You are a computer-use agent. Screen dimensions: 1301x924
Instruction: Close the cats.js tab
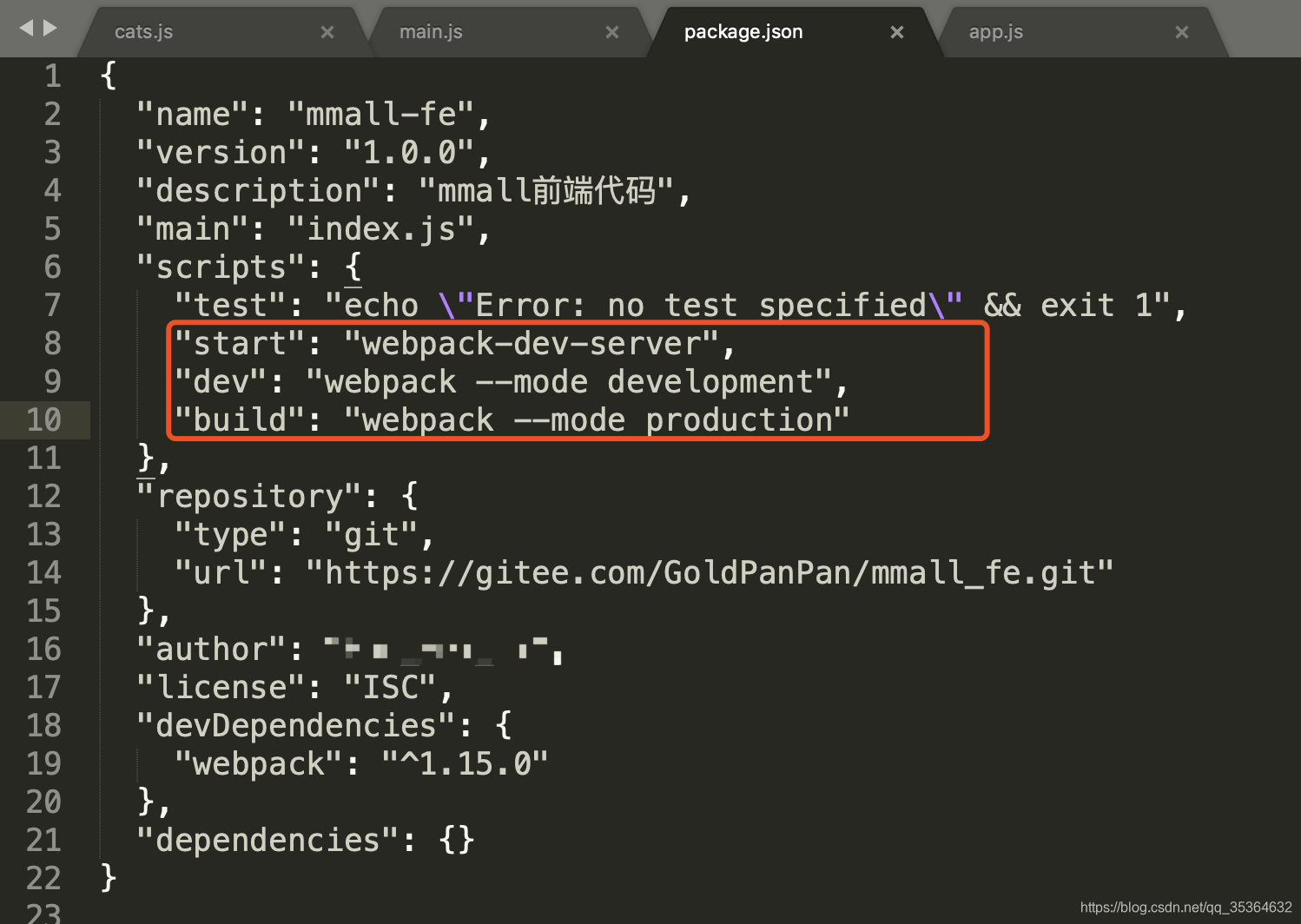pyautogui.click(x=327, y=32)
